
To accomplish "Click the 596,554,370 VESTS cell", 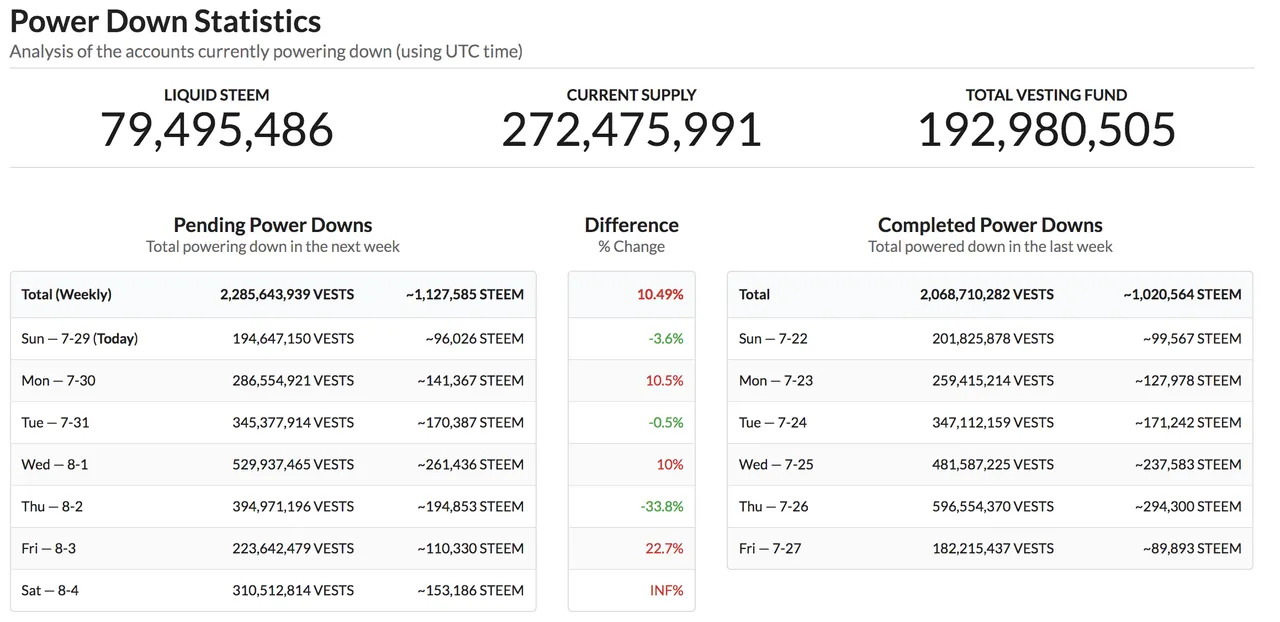I will [993, 506].
